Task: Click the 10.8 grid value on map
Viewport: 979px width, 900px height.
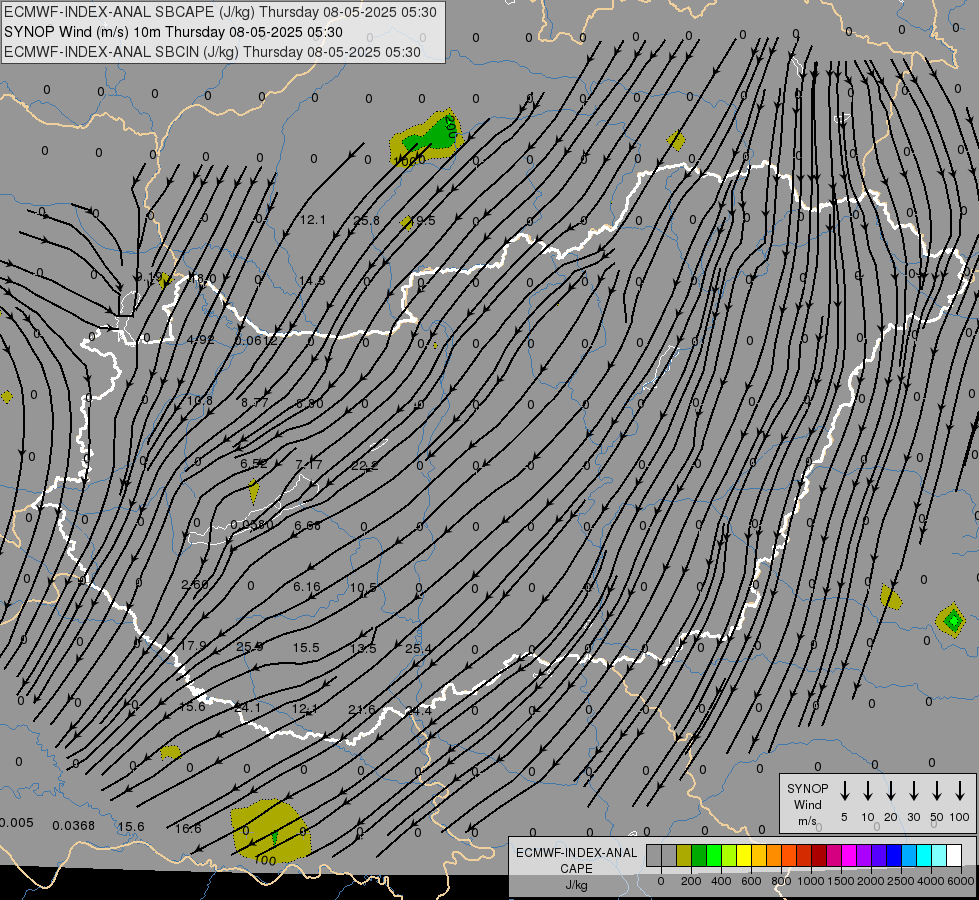Action: click(200, 400)
